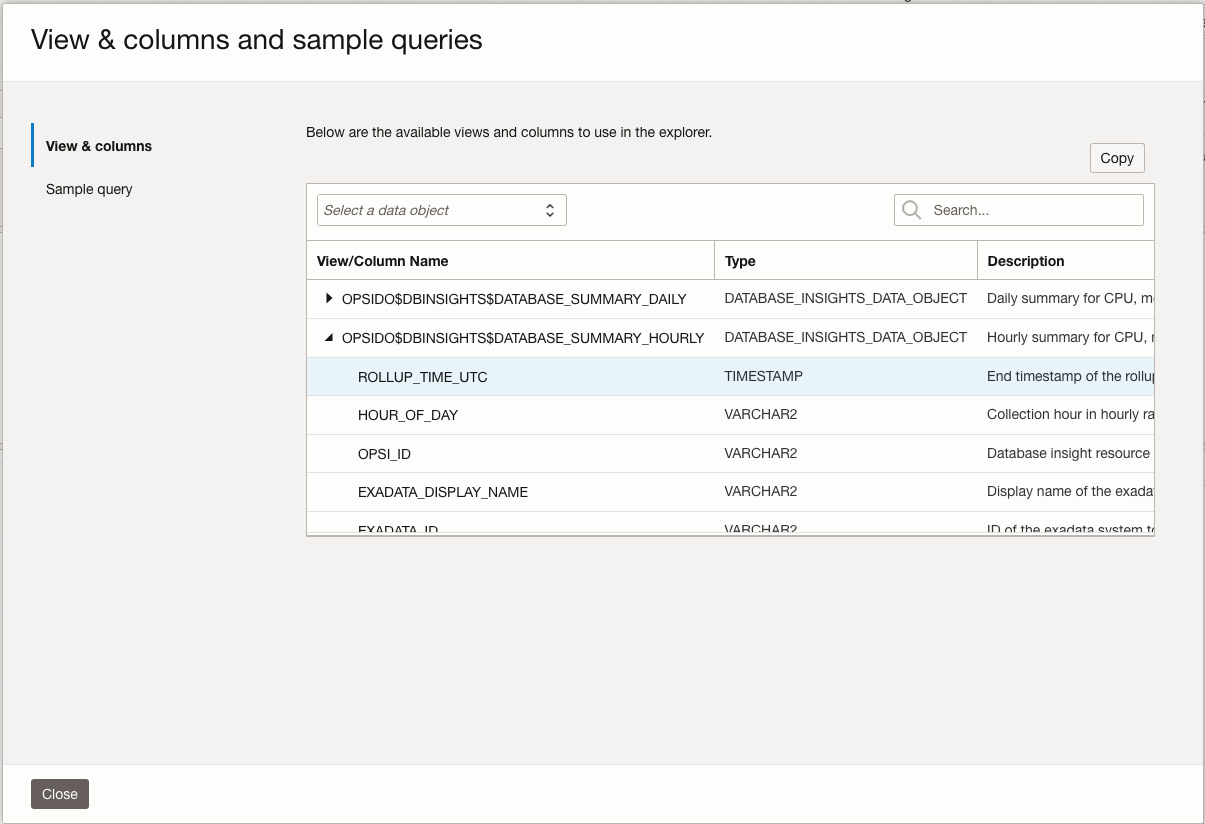The image size is (1205, 824).
Task: Click the OPSIDO$DBINSIGHTS$DATABASE_SUMMARY_HOURLY view name
Action: click(522, 338)
